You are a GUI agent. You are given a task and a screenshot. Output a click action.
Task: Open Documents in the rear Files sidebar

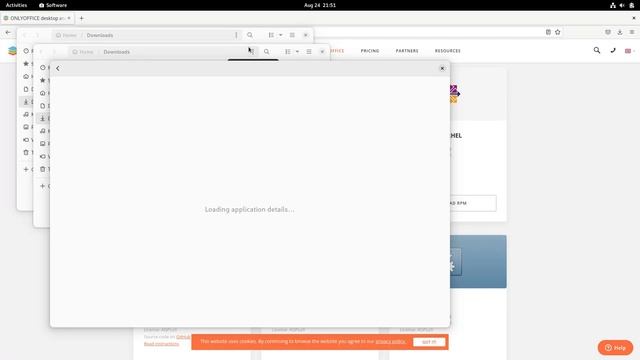point(26,89)
